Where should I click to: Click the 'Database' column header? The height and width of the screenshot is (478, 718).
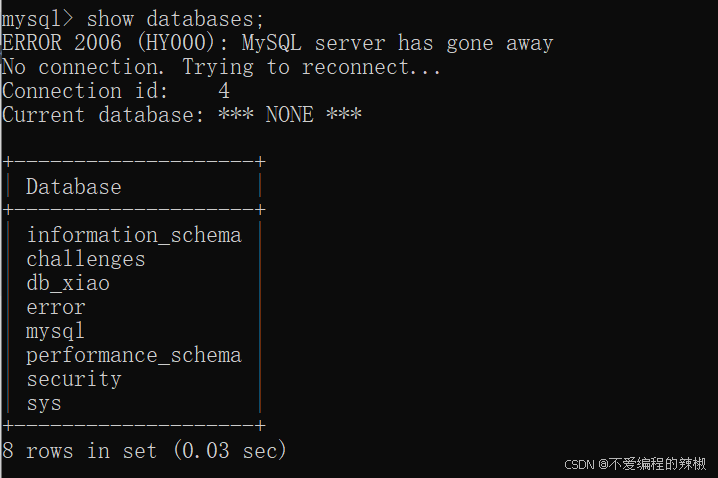point(74,187)
